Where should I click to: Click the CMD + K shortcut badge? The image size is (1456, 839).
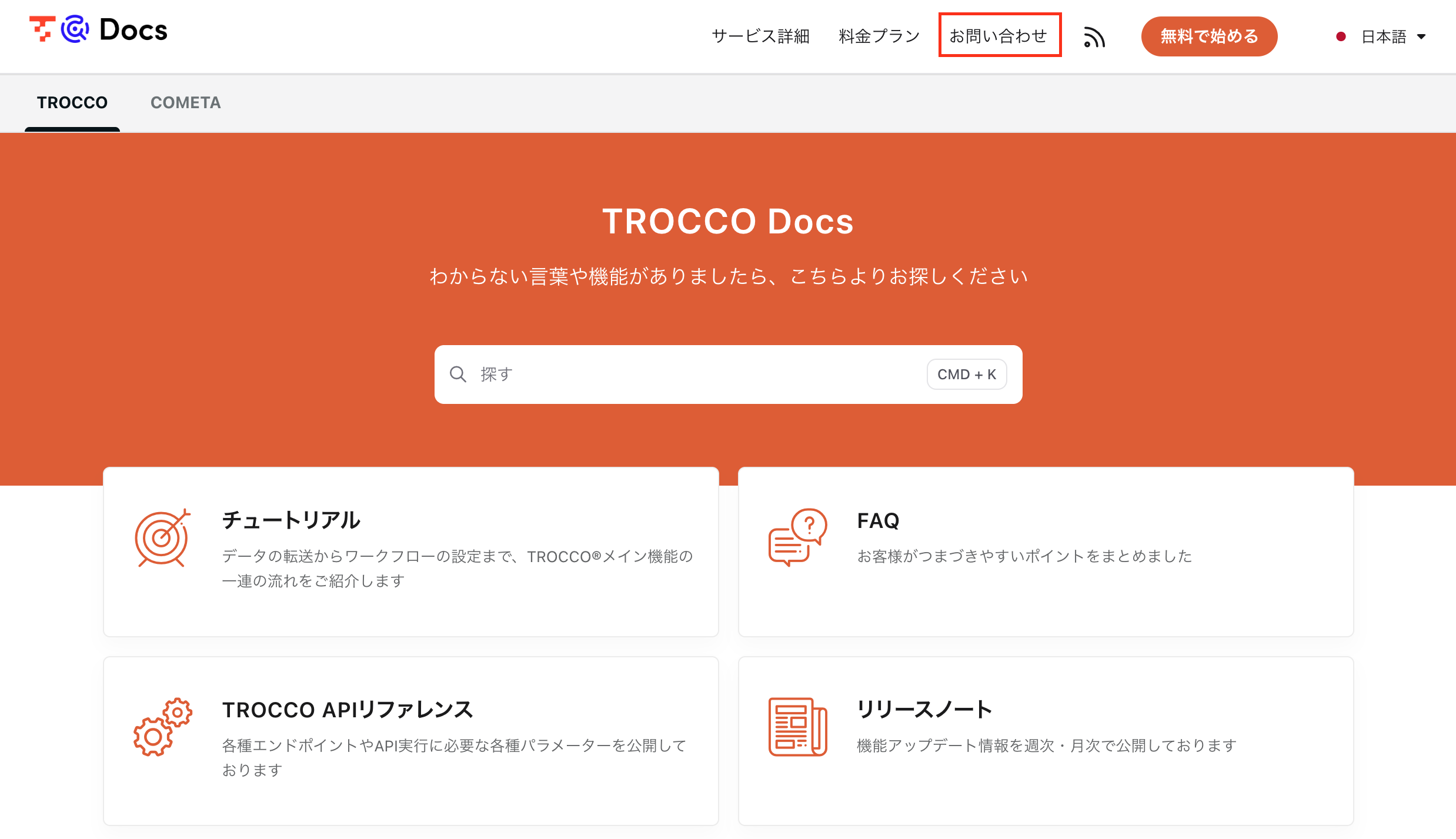(966, 375)
